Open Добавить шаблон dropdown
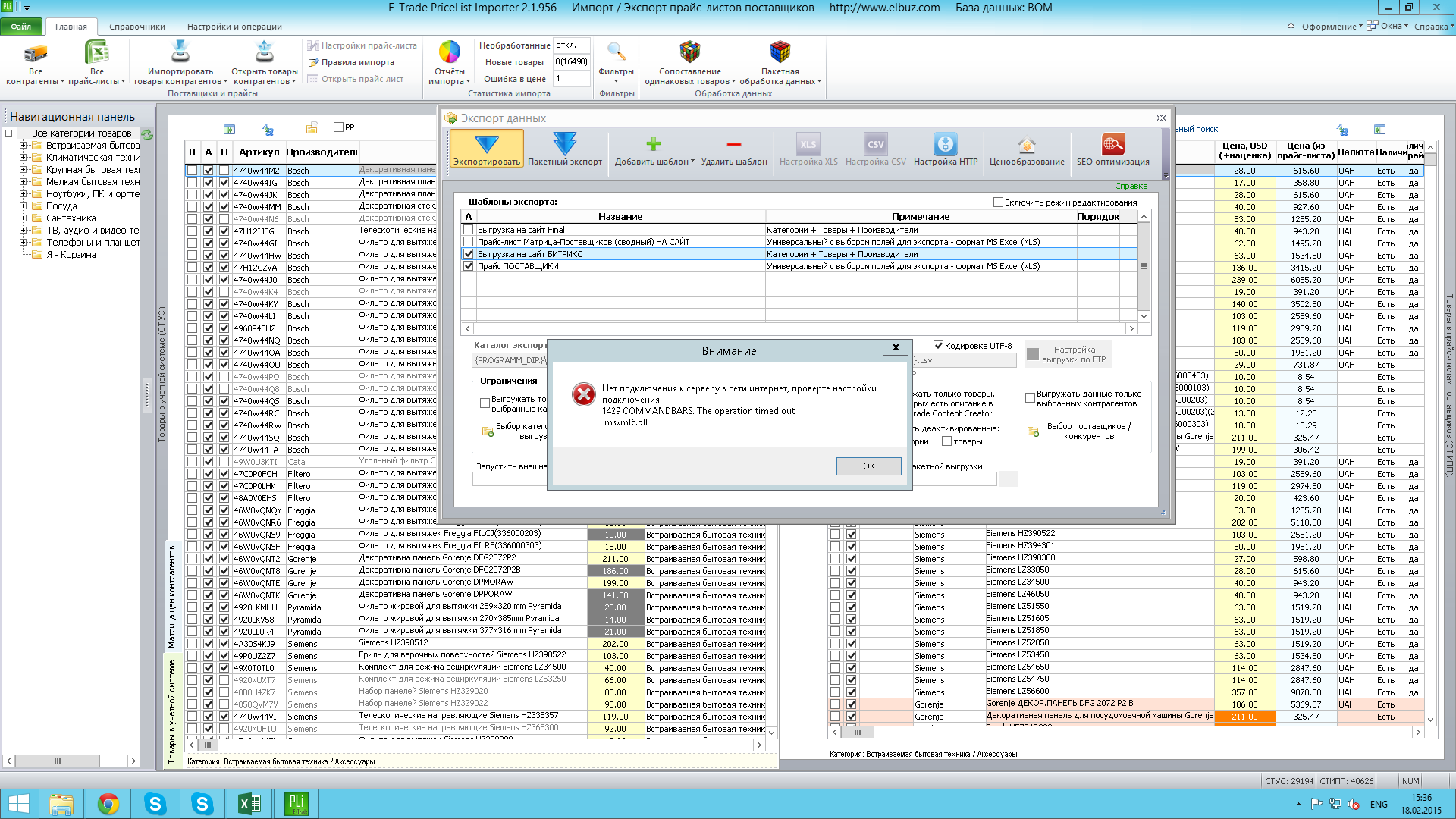 [654, 148]
